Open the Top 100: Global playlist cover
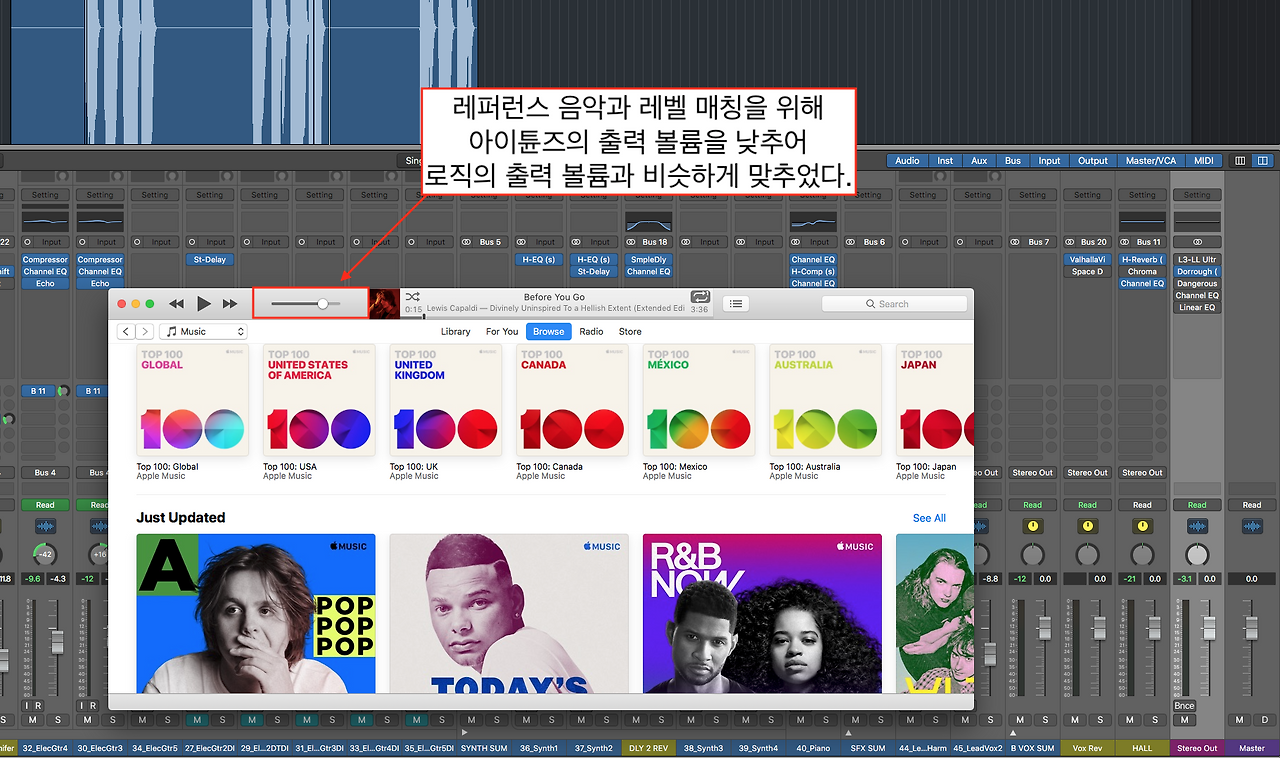 [x=192, y=400]
